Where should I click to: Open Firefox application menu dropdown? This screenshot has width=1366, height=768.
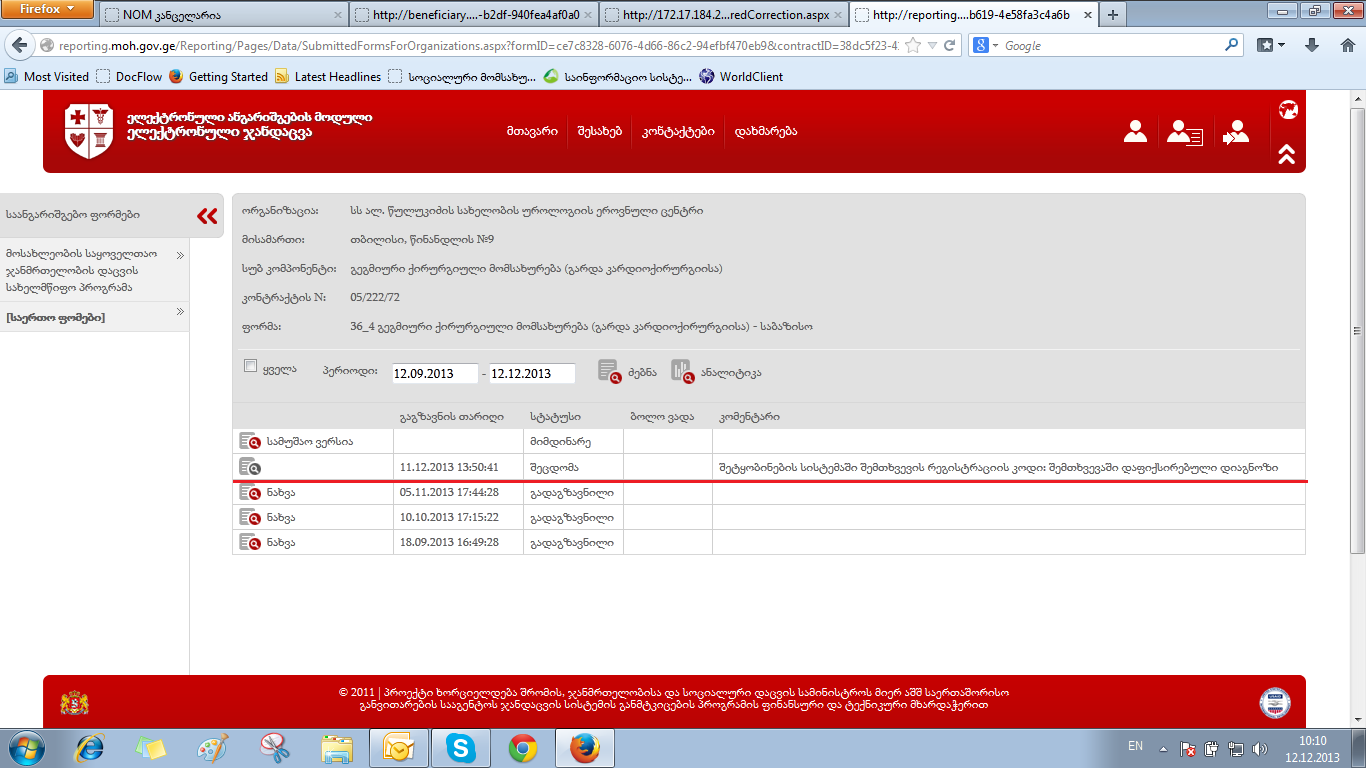point(47,10)
